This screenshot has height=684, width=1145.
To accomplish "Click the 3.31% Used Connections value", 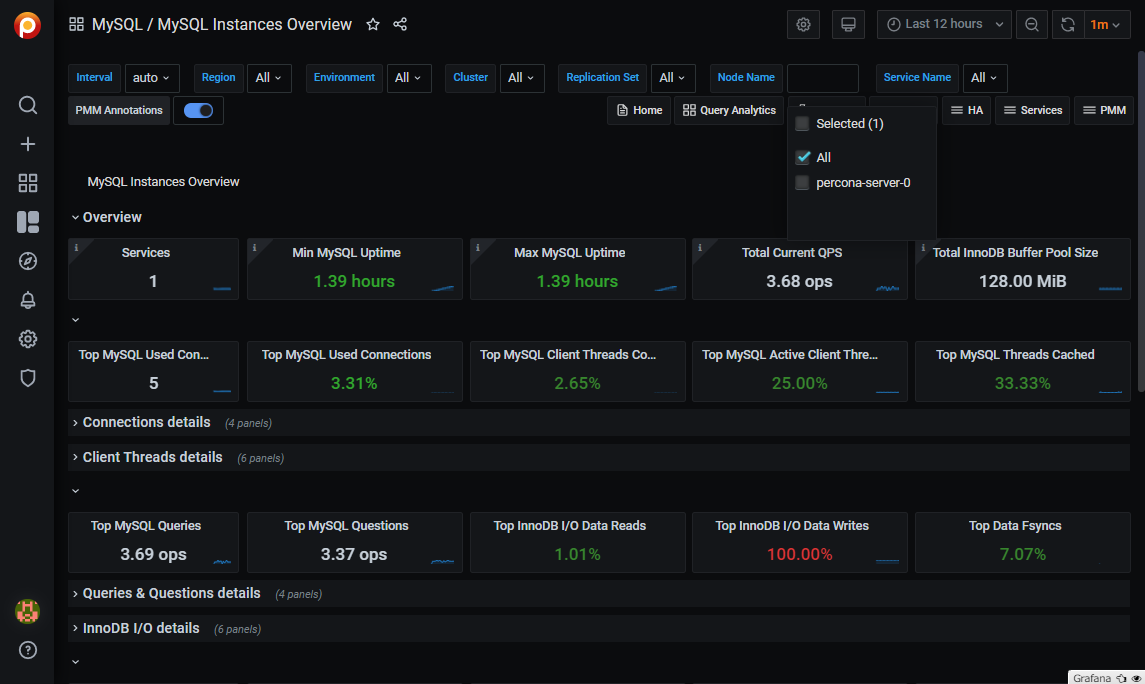I will pyautogui.click(x=354, y=383).
